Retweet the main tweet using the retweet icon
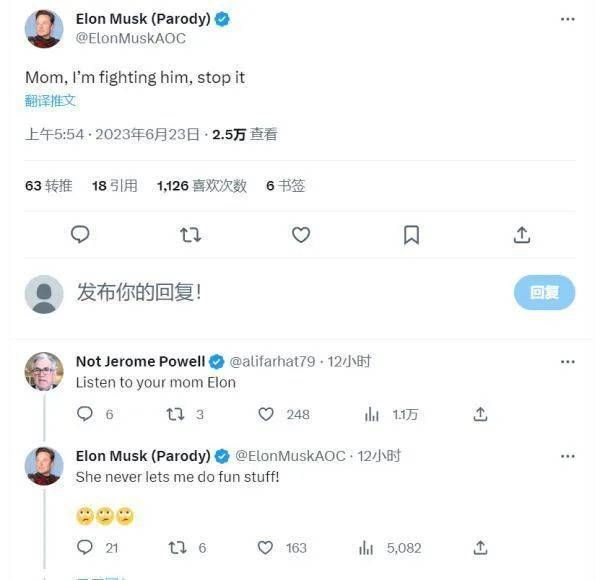Viewport: 600px width, 580px height. click(190, 235)
